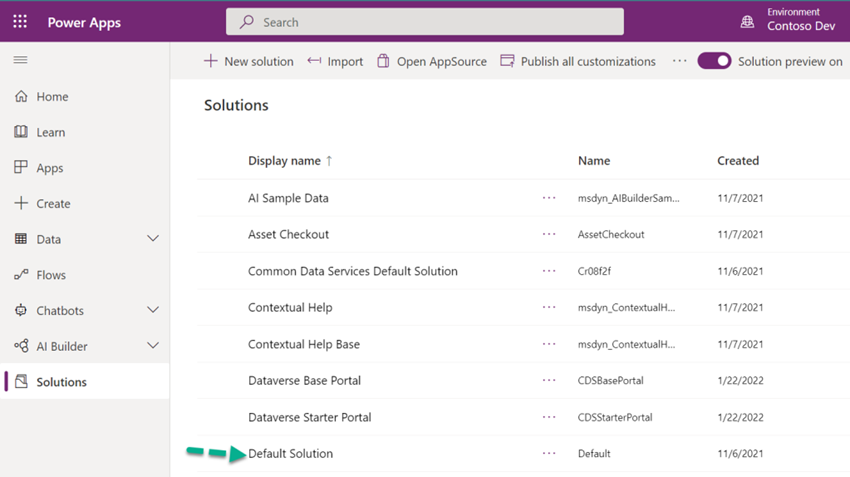Open Learn in the sidebar
The height and width of the screenshot is (477, 850).
51,132
